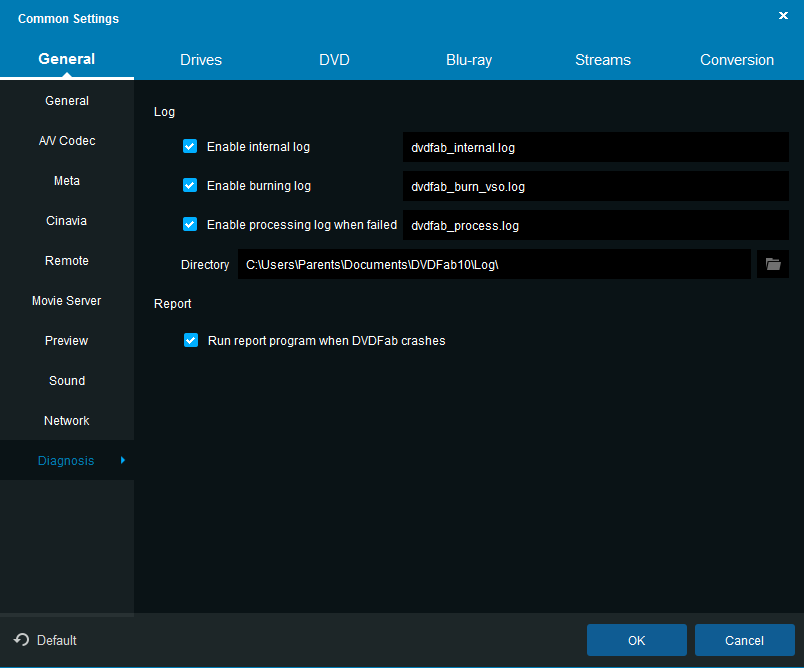This screenshot has height=668, width=804.
Task: Browse for log directory folder icon
Action: tap(773, 264)
